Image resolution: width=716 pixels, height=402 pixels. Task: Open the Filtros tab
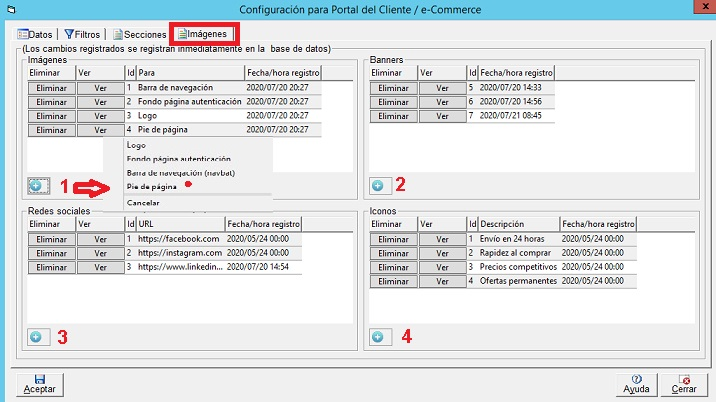pos(82,34)
